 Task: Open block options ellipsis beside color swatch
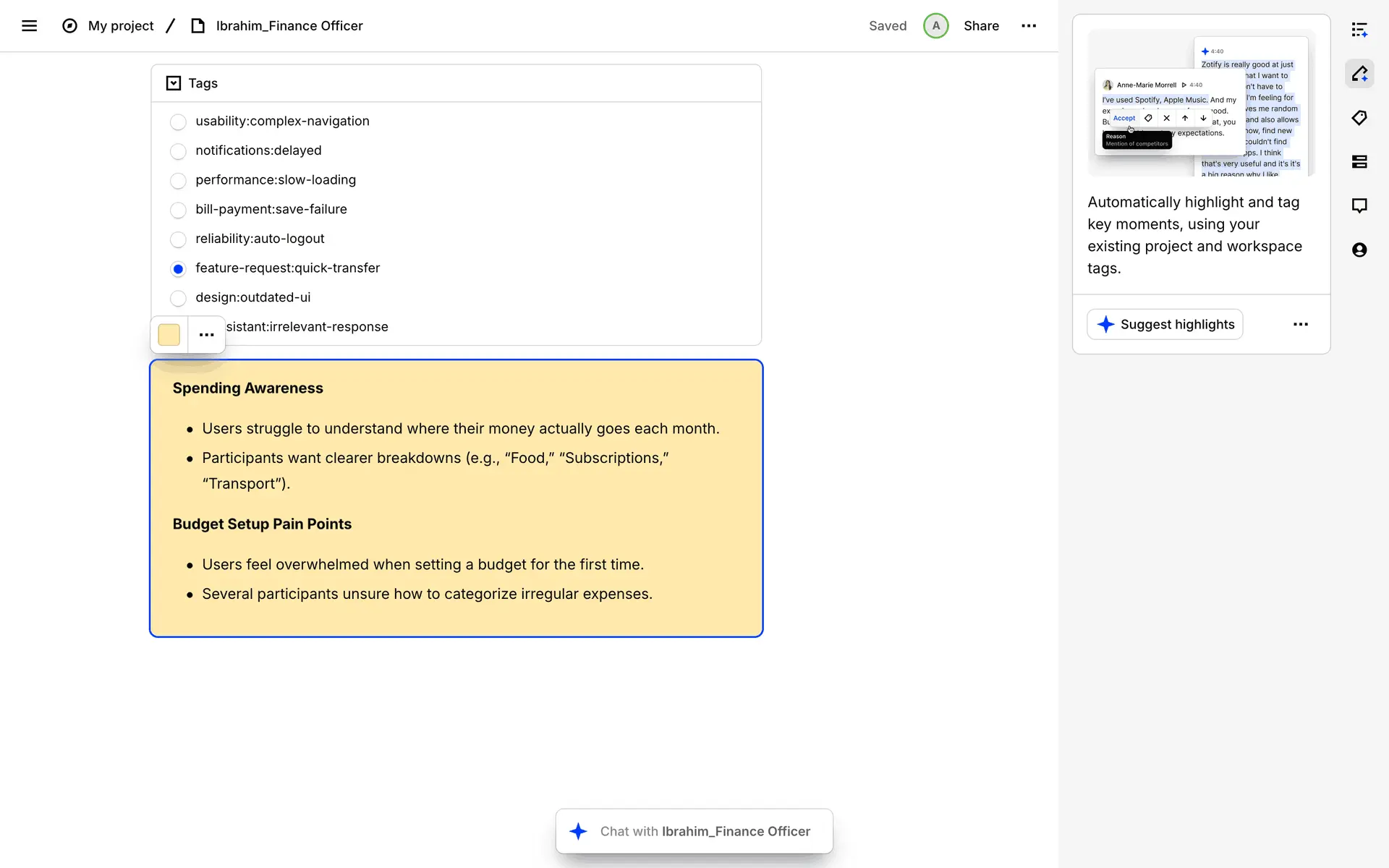206,335
